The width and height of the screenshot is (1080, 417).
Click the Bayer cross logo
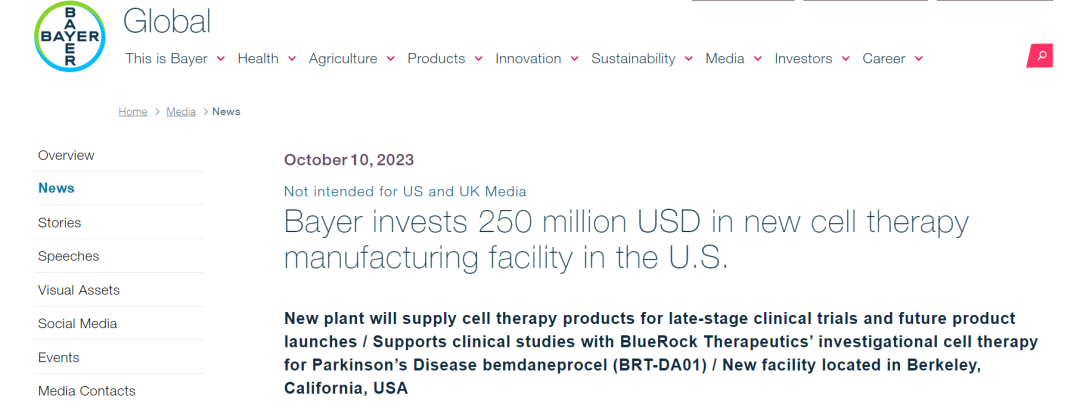(x=70, y=37)
